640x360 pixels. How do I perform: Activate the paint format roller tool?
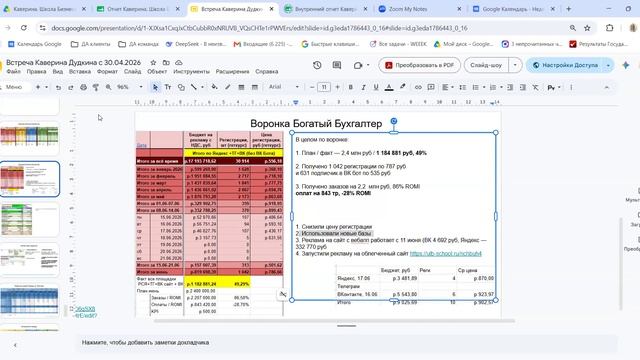tap(96, 87)
